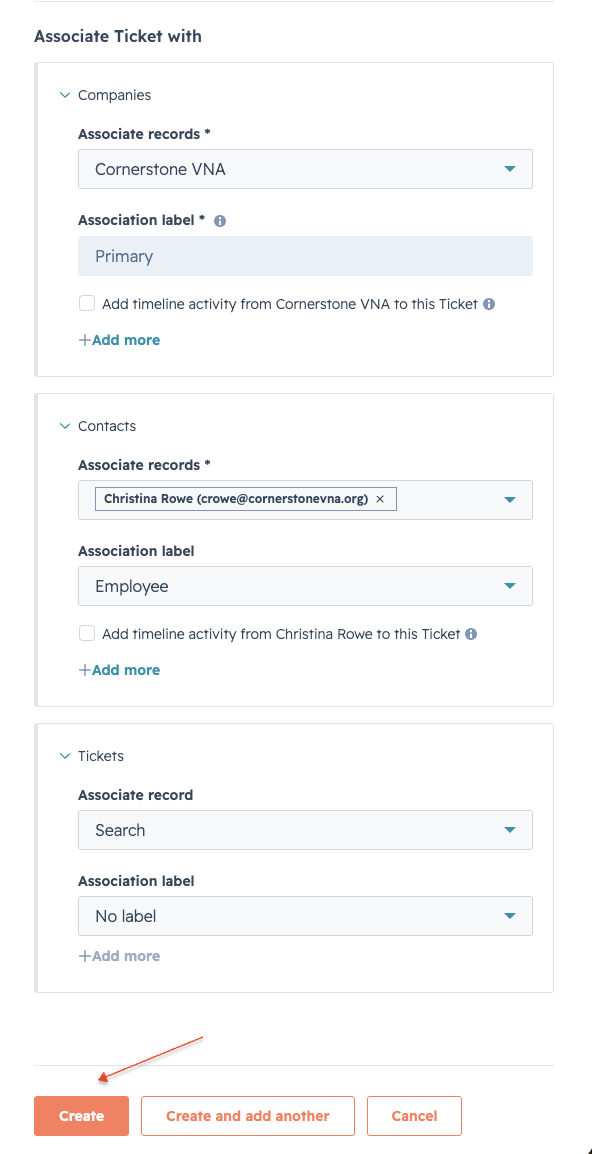
Task: Click the Create button
Action: pos(81,1116)
